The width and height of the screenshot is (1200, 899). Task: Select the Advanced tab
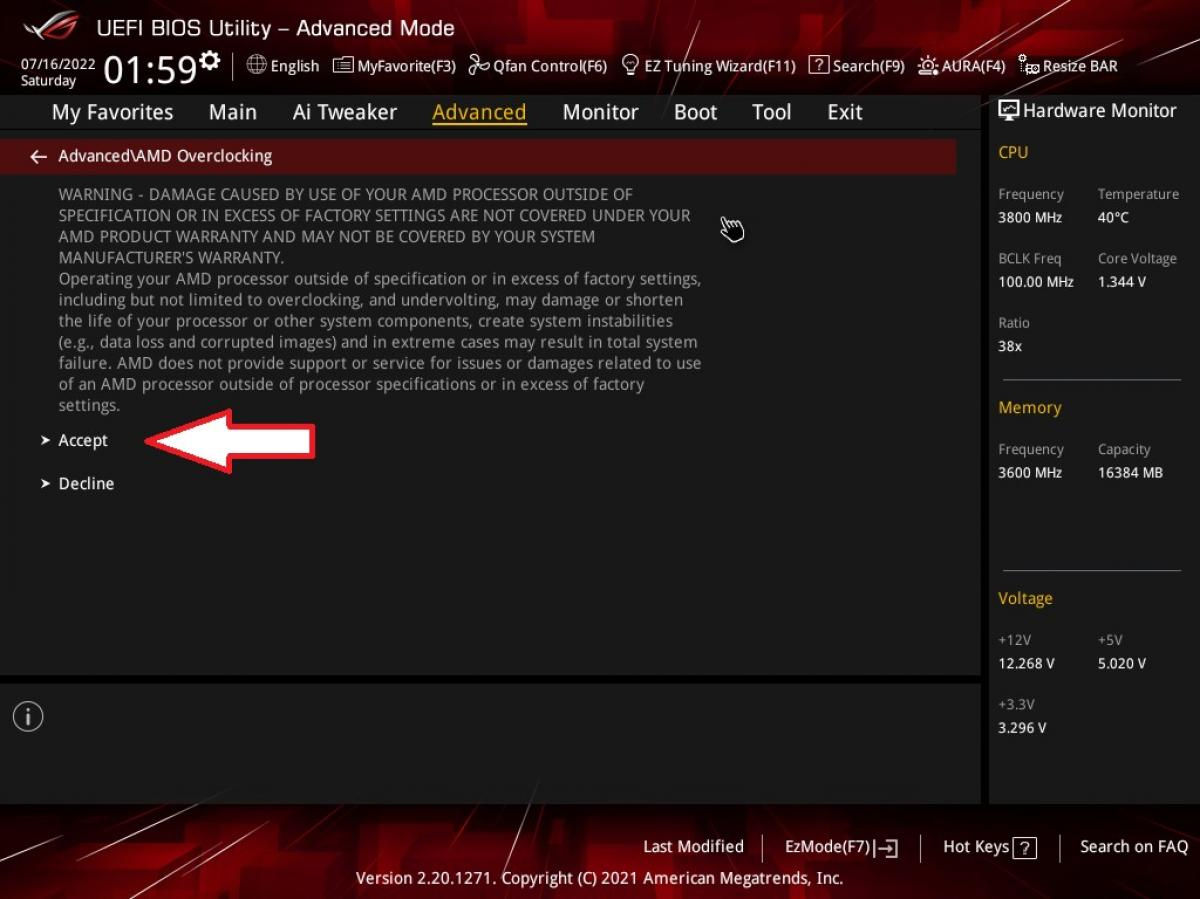479,112
